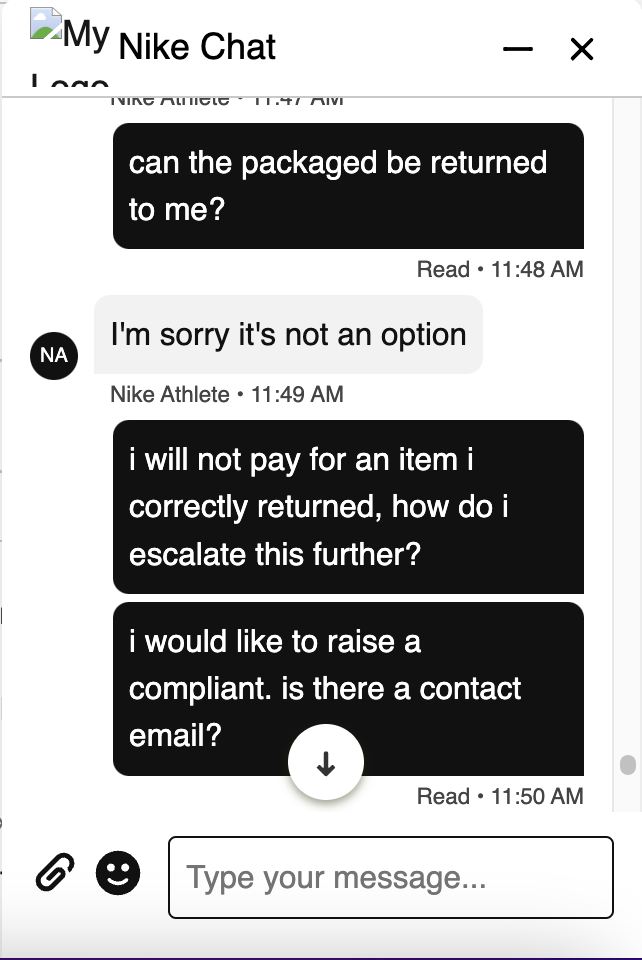Open the paperclip attachment picker
Image resolution: width=642 pixels, height=960 pixels.
click(x=55, y=872)
